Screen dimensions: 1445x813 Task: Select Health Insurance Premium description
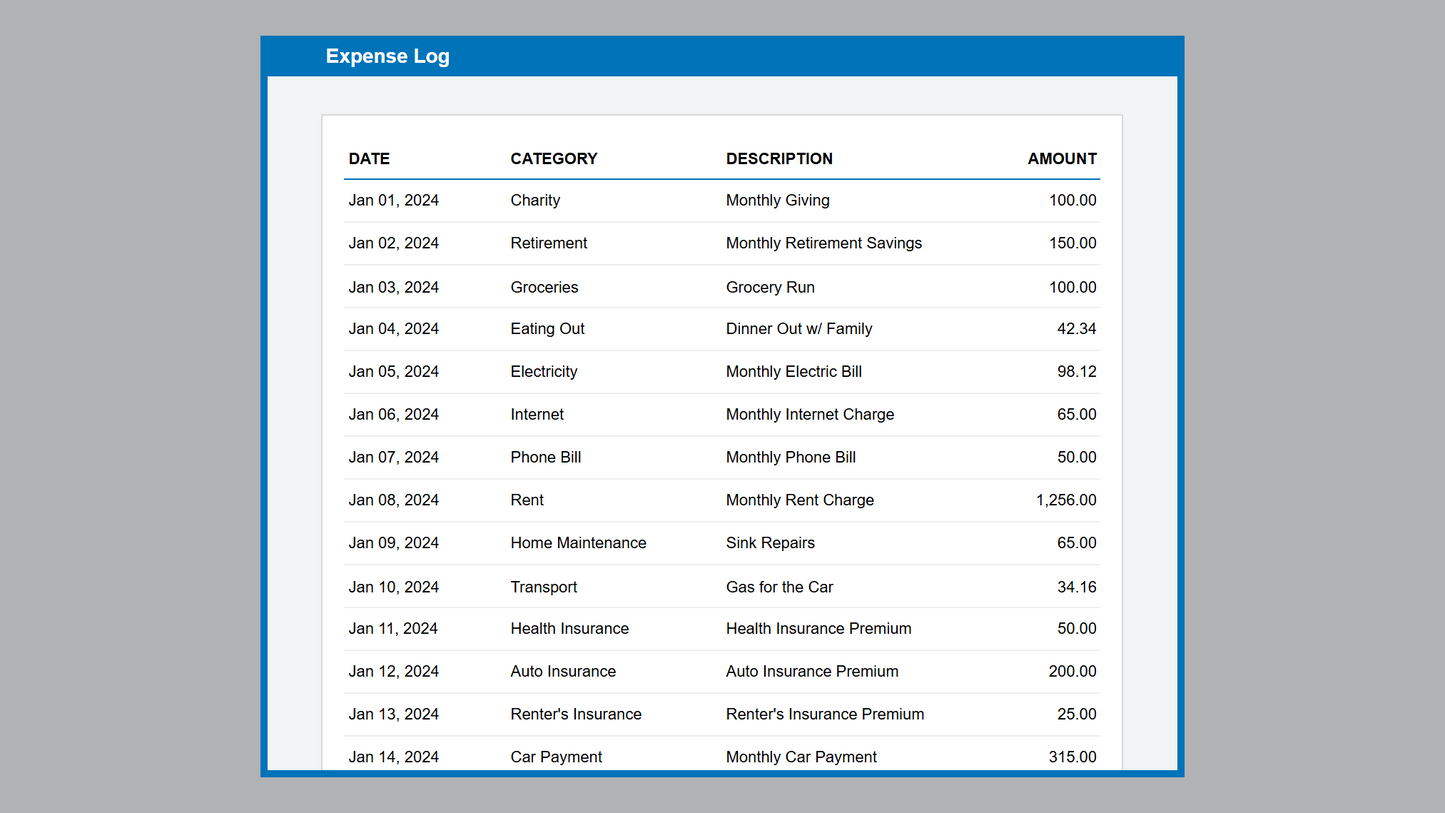pos(819,628)
